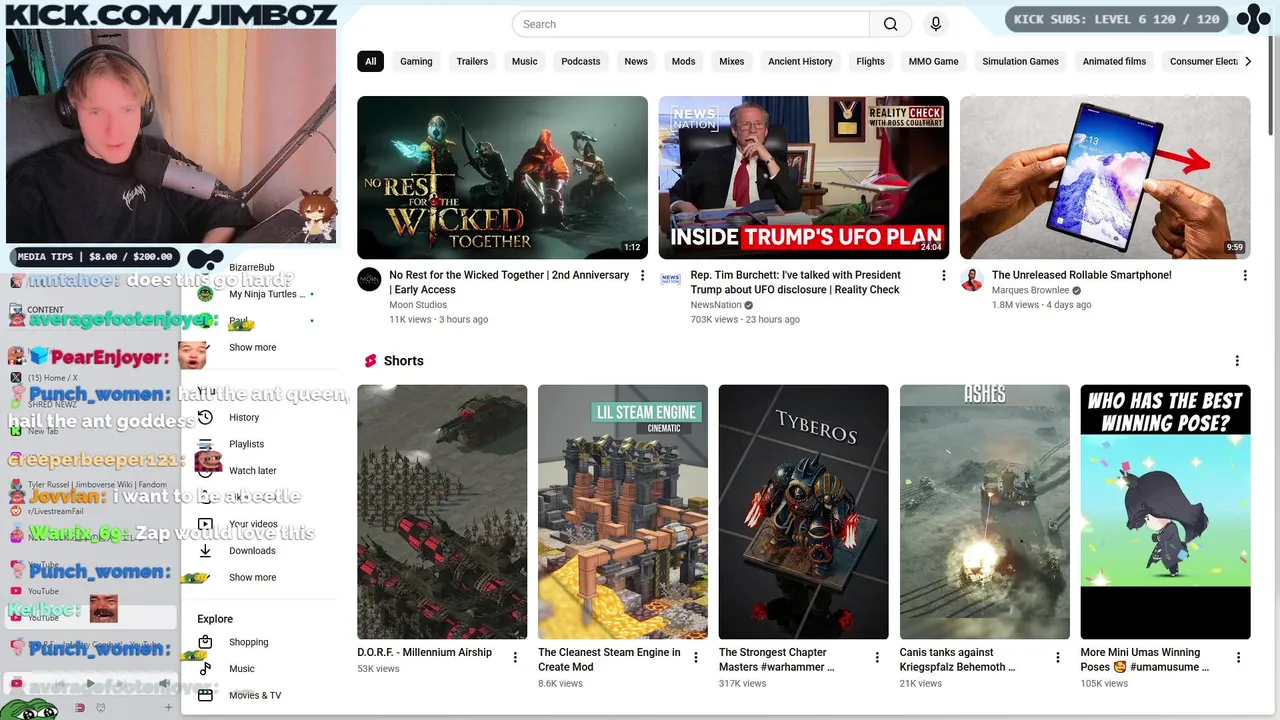
Task: Open options for Strongest Chapter Masters short
Action: 877,657
